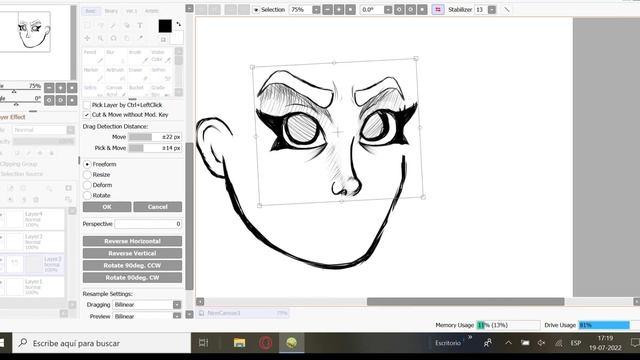The width and height of the screenshot is (640, 360).
Task: Open the Dragging resample Bilinear dropdown
Action: pyautogui.click(x=177, y=304)
